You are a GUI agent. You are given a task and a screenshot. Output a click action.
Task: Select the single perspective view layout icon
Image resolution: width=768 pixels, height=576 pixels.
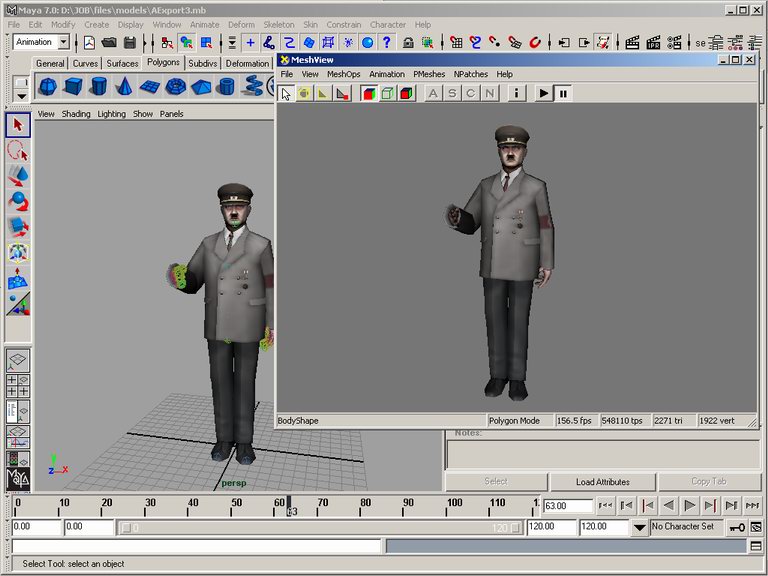(18, 360)
